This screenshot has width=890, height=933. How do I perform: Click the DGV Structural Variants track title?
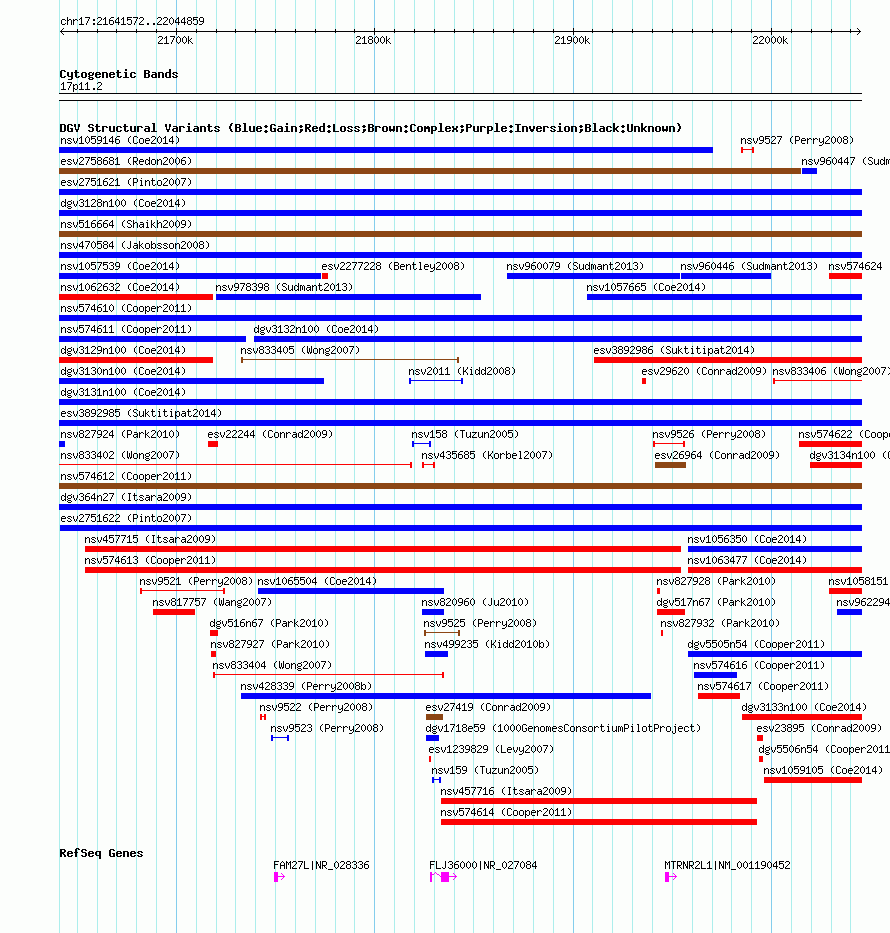pos(371,128)
